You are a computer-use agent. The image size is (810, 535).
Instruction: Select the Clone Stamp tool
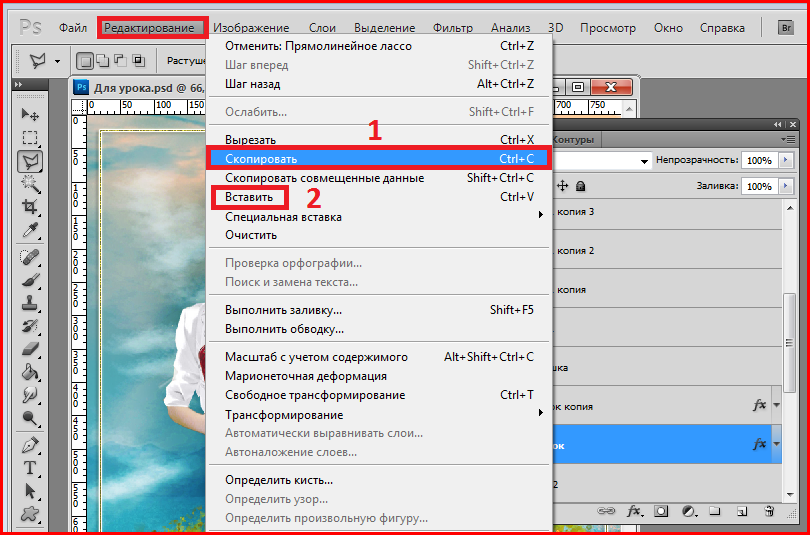(x=30, y=303)
